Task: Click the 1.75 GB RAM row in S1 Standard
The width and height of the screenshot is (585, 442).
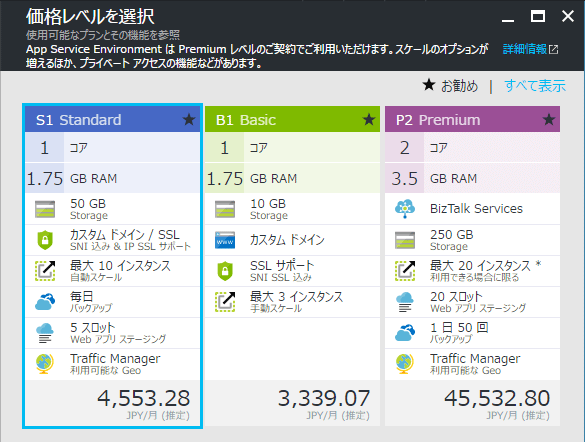Action: coord(113,178)
